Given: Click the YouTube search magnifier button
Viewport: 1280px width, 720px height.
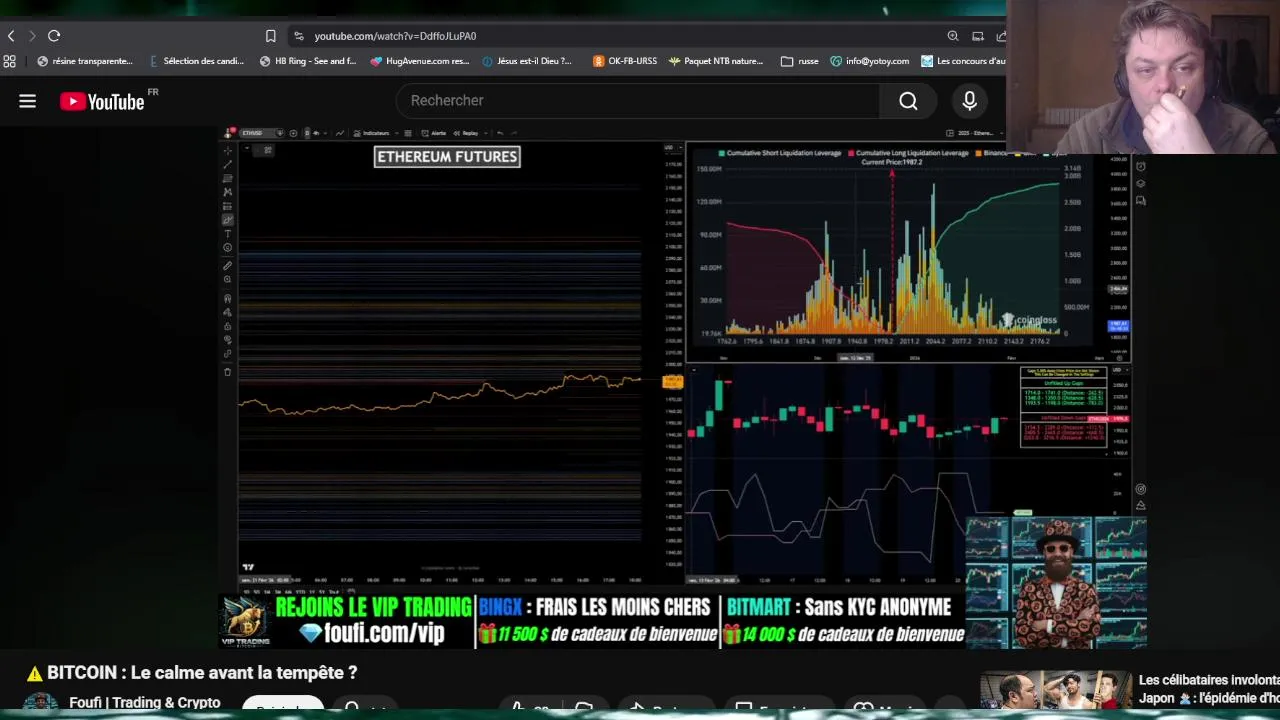Looking at the screenshot, I should click(908, 101).
